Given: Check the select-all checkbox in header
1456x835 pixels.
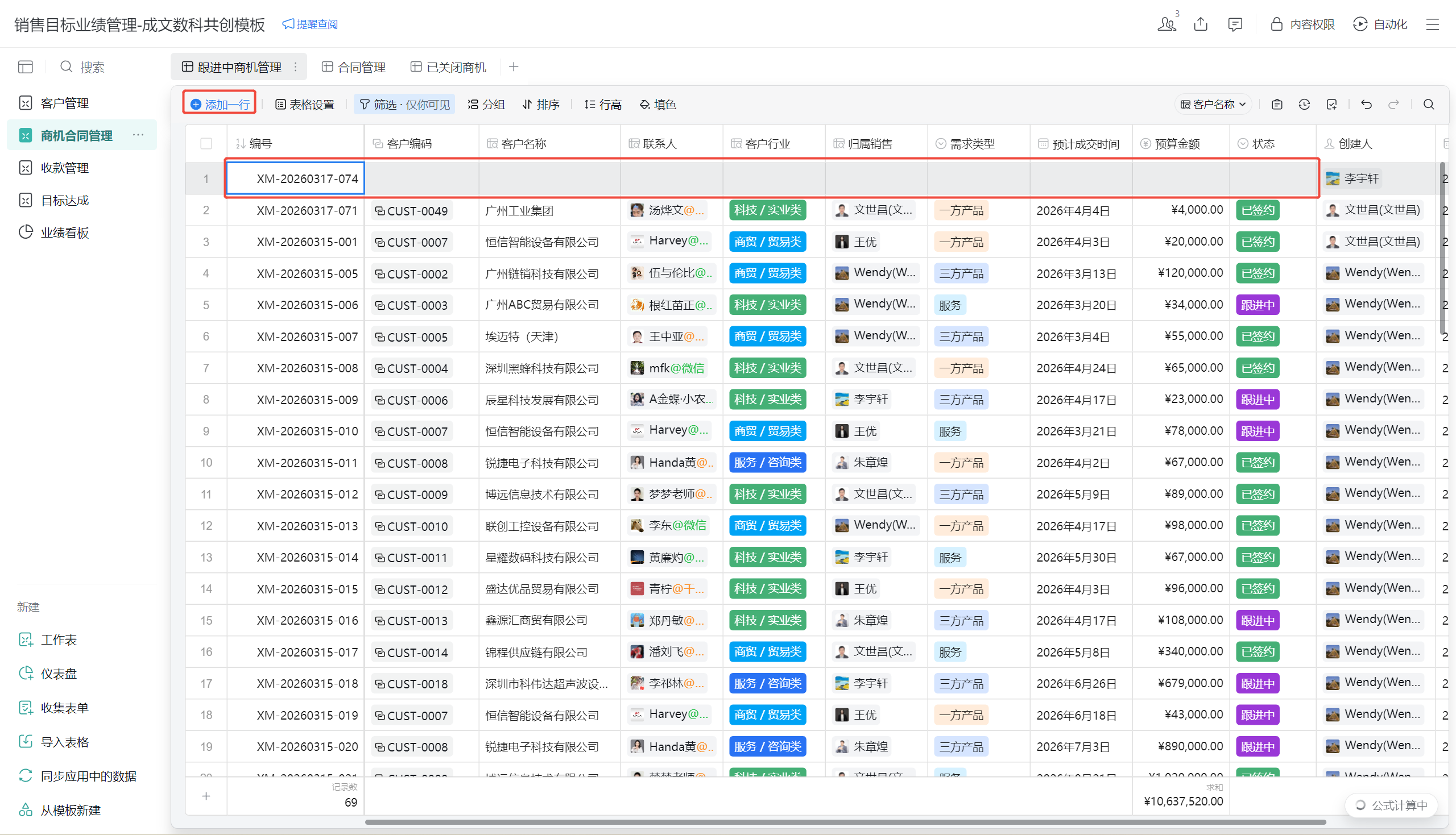Looking at the screenshot, I should point(206,143).
